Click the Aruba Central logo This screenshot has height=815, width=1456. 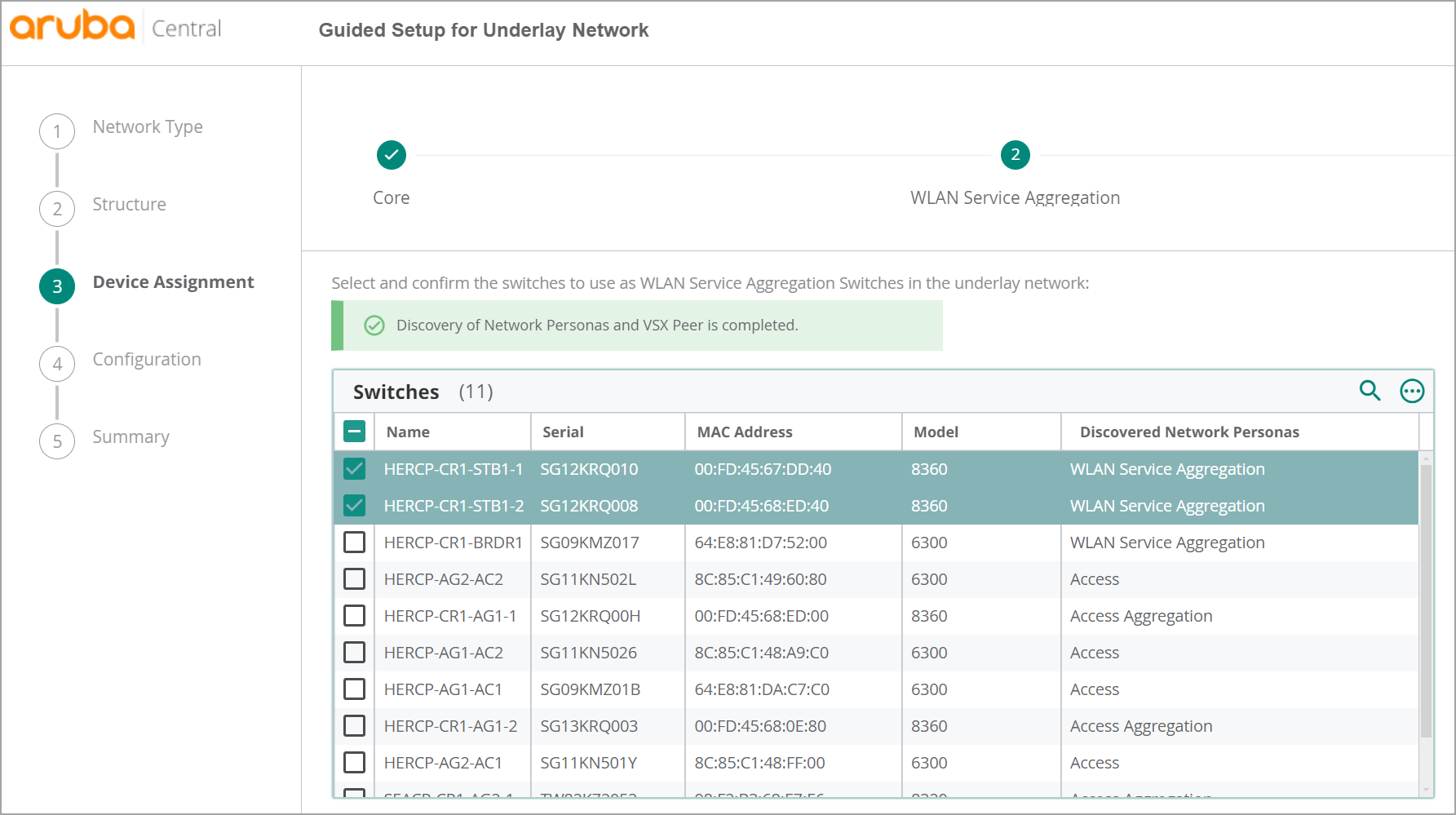click(x=115, y=27)
